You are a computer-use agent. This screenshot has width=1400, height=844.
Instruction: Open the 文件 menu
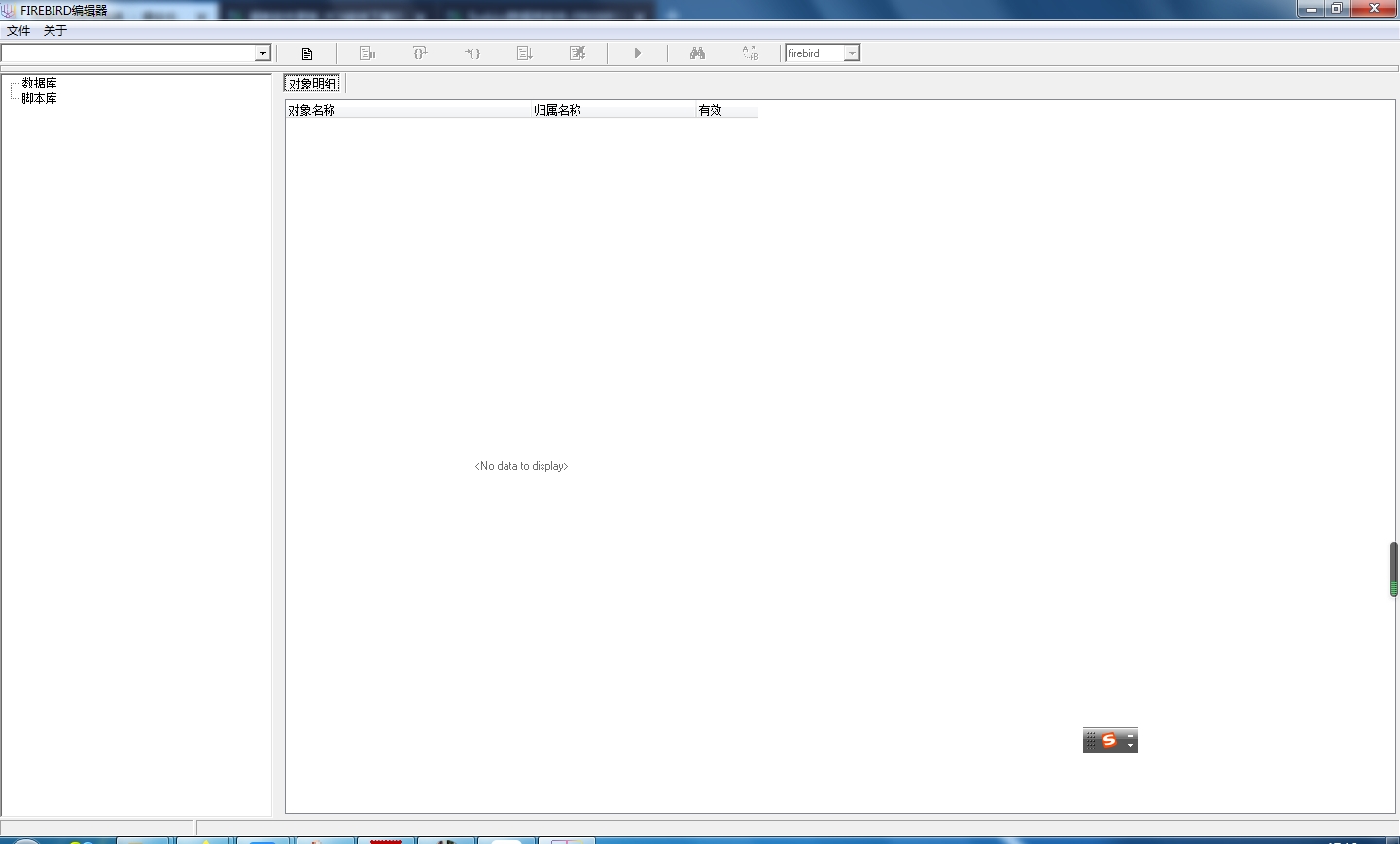click(18, 31)
